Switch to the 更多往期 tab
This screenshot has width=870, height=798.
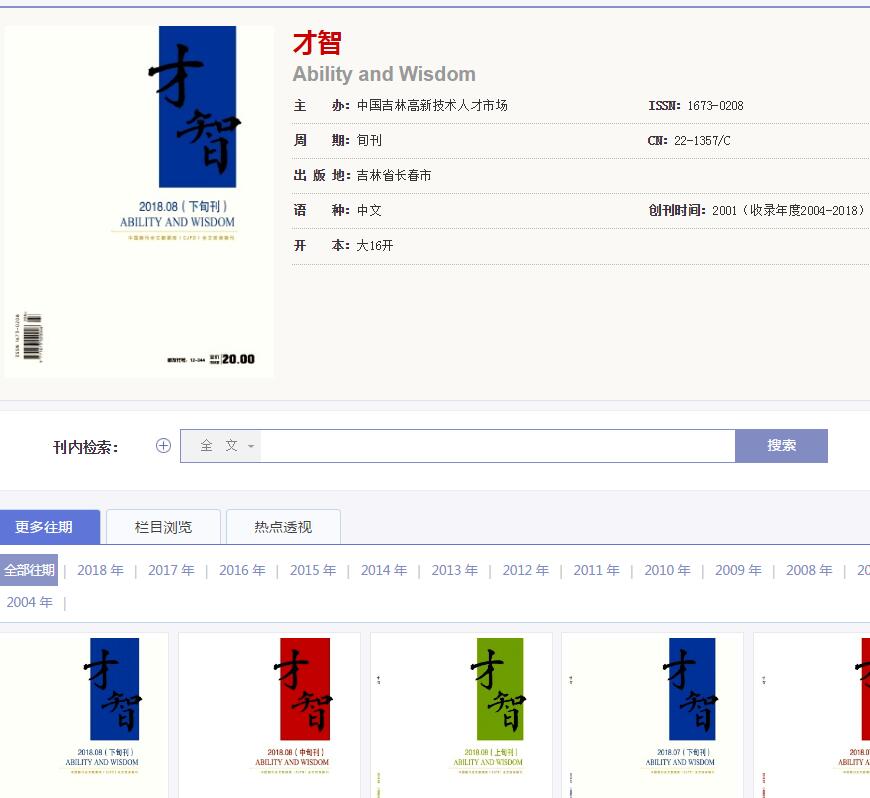49,527
